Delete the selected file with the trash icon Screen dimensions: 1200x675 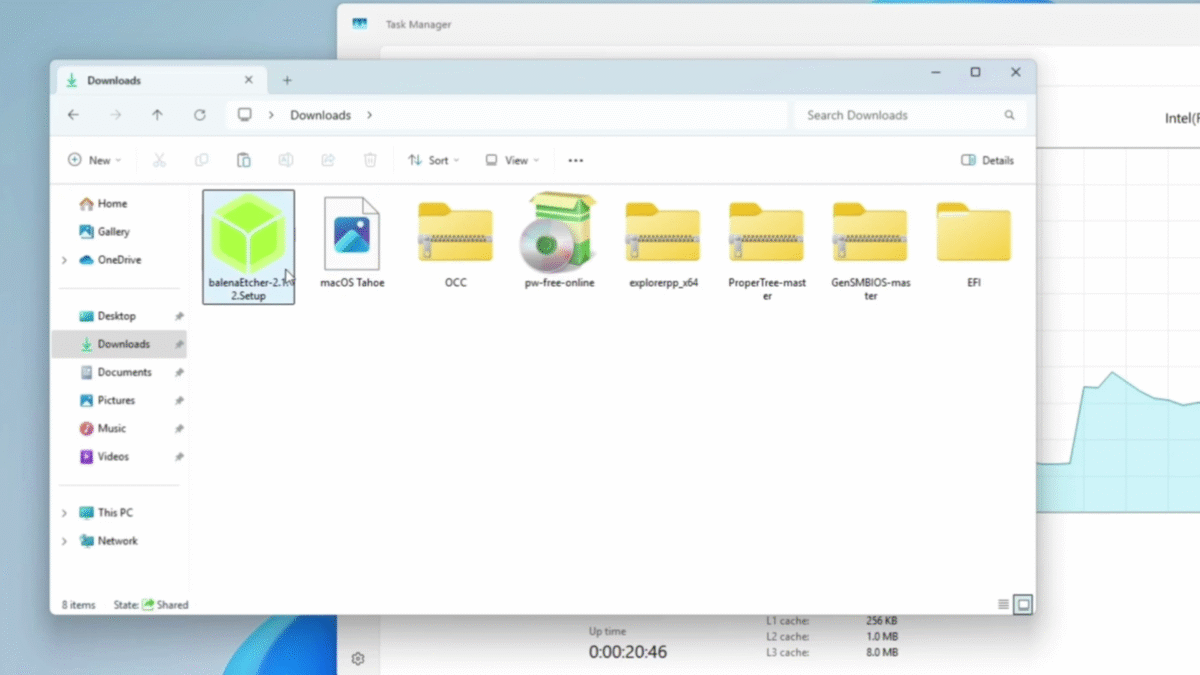pyautogui.click(x=369, y=159)
